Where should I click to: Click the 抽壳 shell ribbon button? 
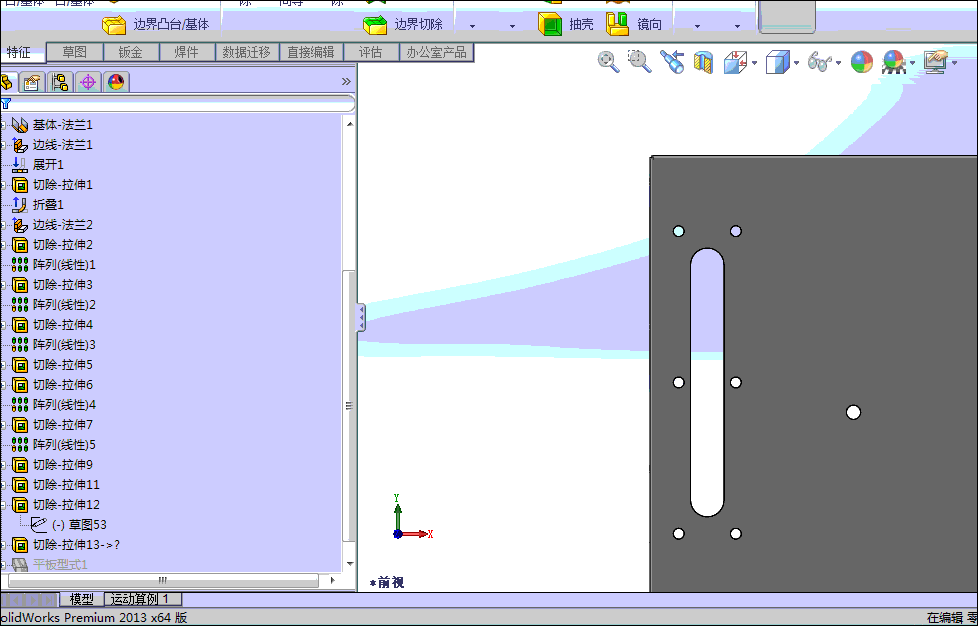(566, 24)
